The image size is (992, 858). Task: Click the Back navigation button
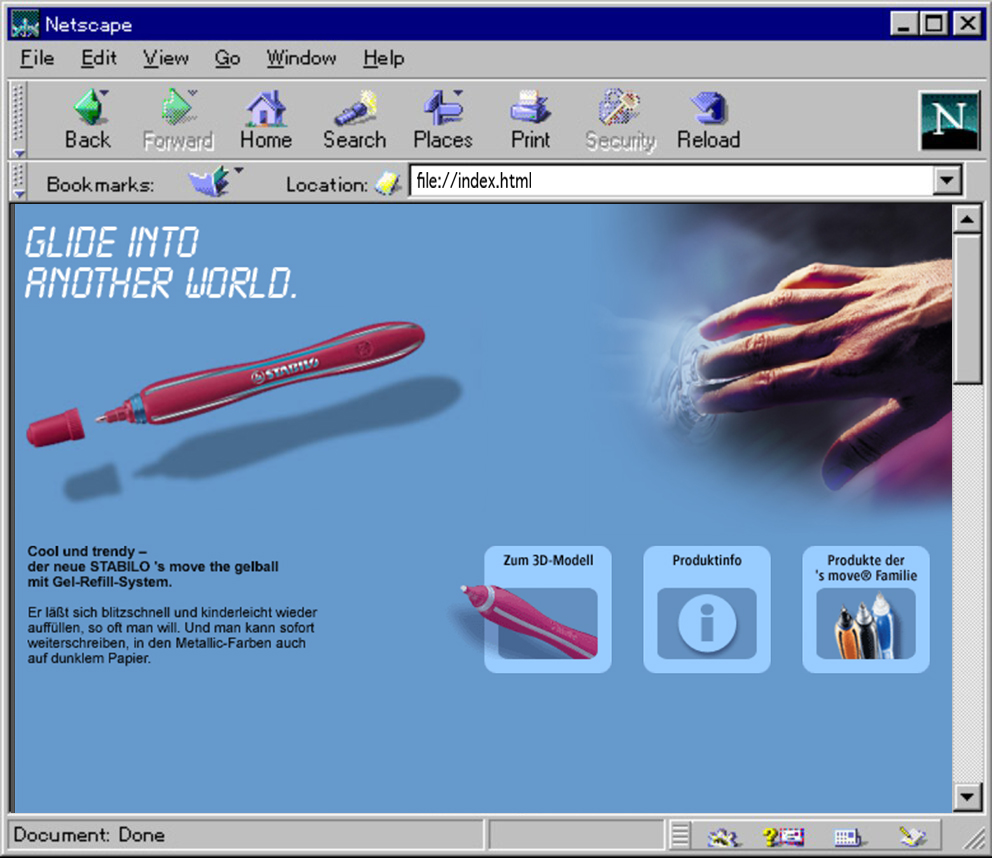tap(88, 119)
